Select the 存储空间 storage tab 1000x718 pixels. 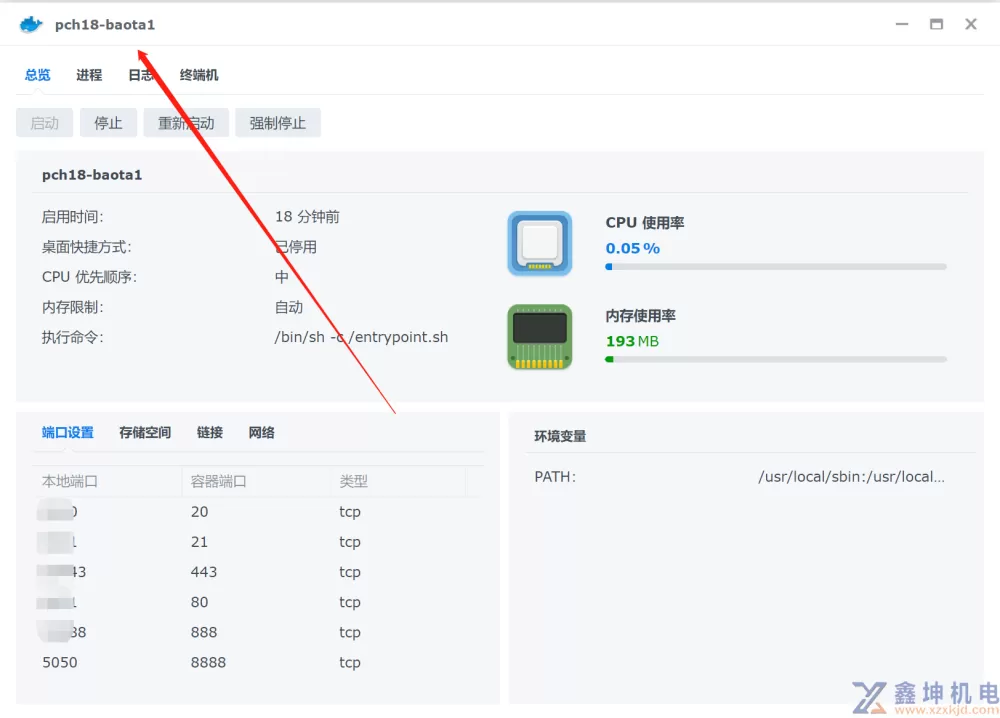click(x=145, y=433)
